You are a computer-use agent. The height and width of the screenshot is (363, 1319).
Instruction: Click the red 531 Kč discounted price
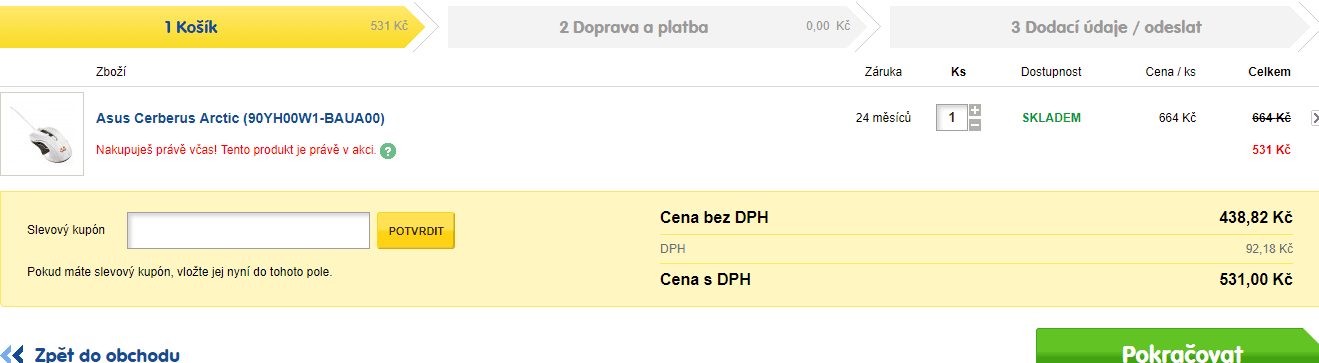click(x=1271, y=150)
